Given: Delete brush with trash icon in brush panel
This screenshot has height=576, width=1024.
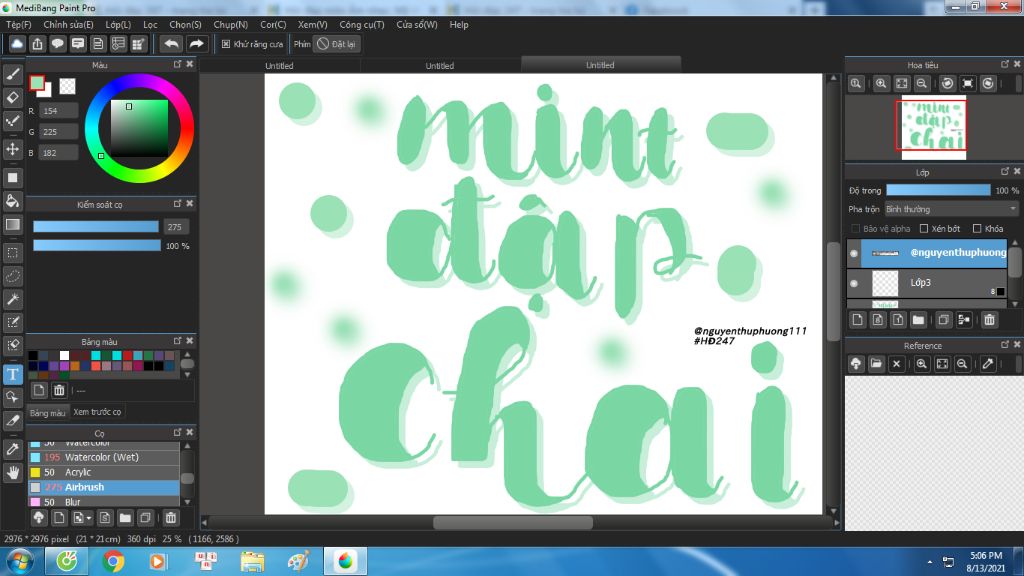Looking at the screenshot, I should (170, 518).
